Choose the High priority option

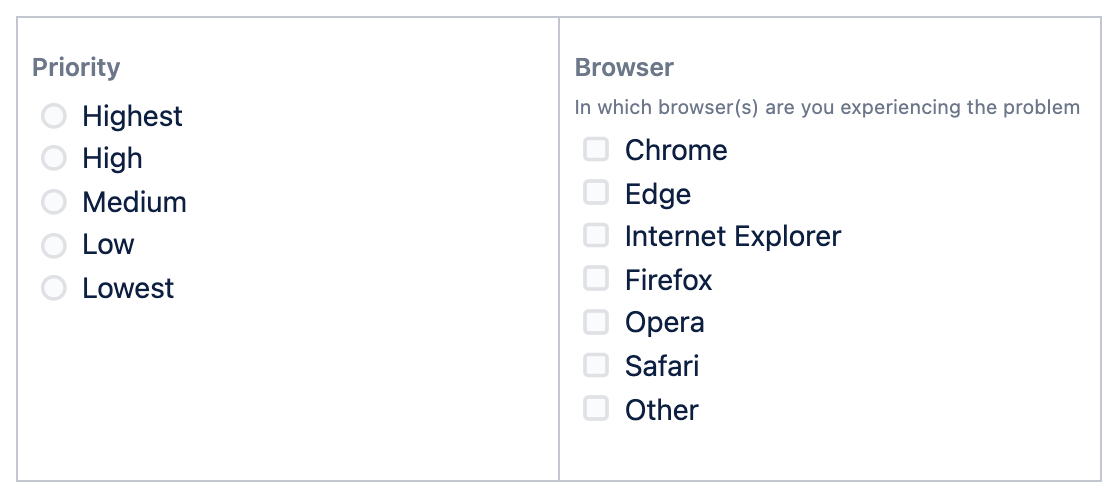pos(53,158)
